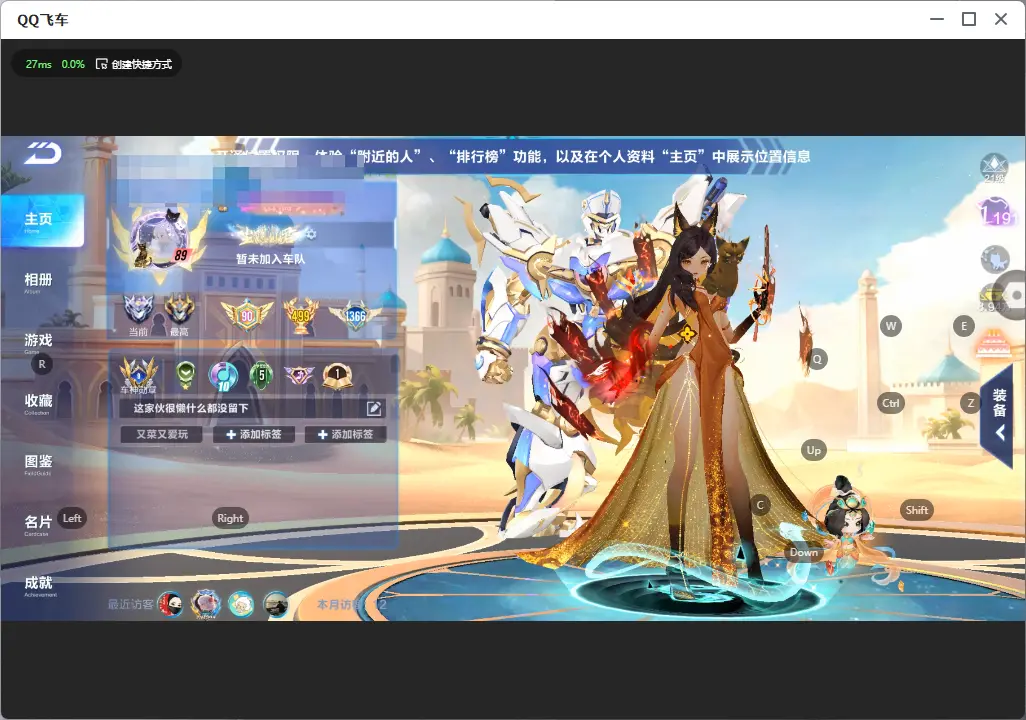Click the purple winged dance badge

pos(299,376)
